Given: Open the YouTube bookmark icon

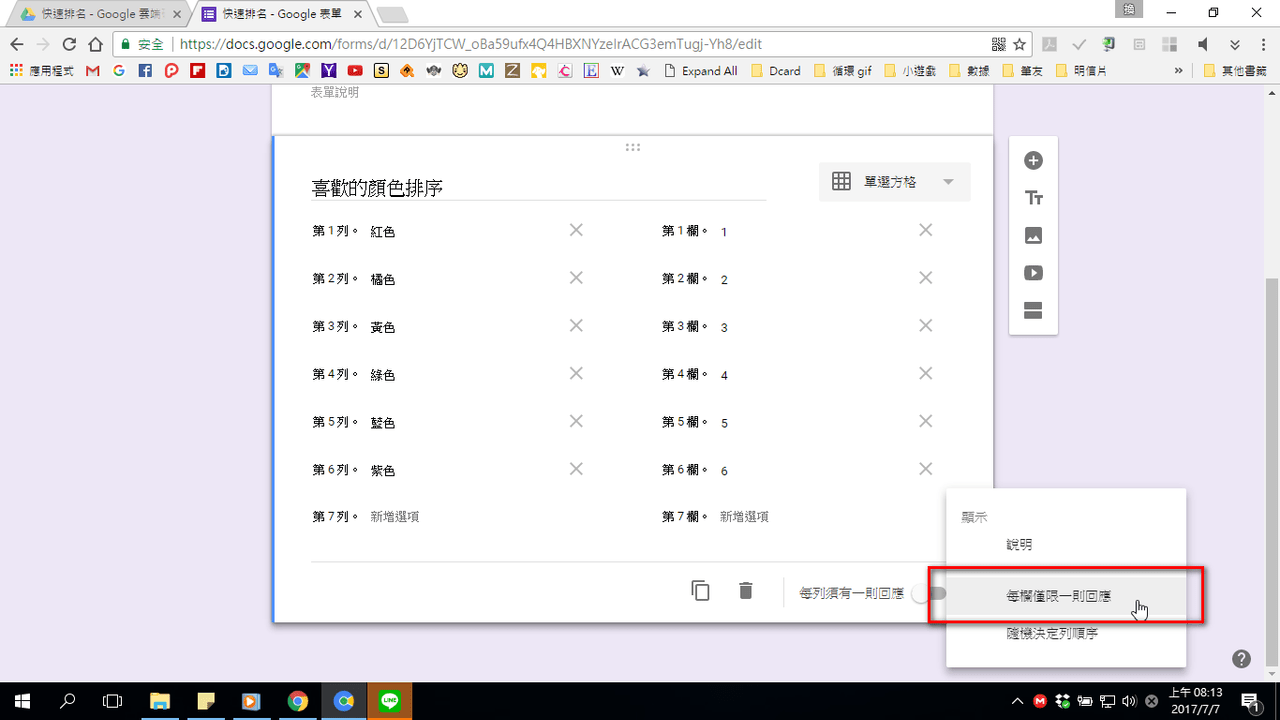Looking at the screenshot, I should click(355, 71).
